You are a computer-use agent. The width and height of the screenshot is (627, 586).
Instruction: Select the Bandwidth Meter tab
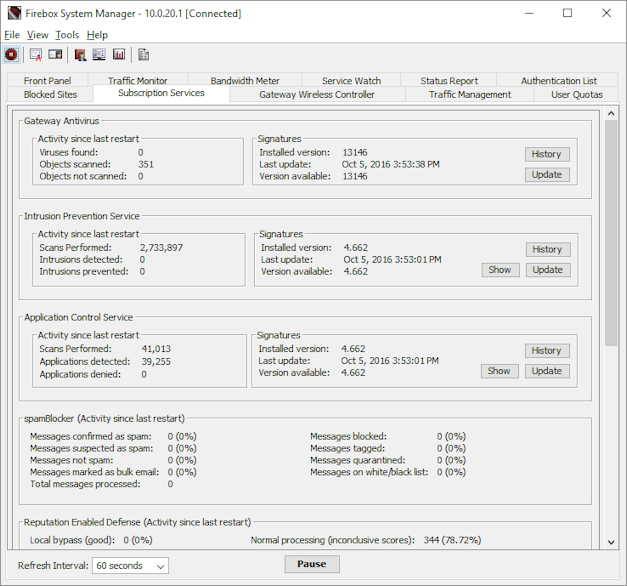tap(245, 81)
